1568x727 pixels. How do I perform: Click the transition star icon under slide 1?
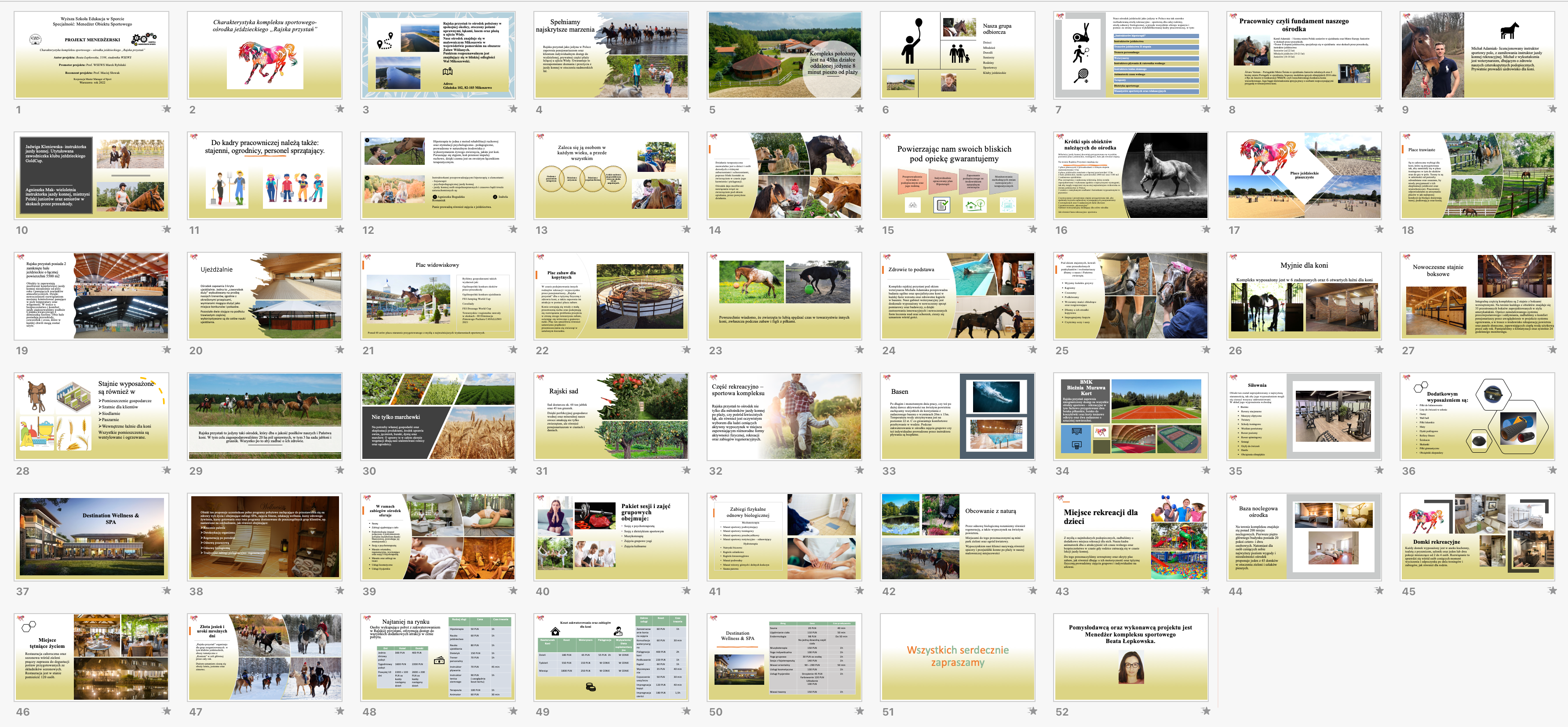click(x=166, y=109)
